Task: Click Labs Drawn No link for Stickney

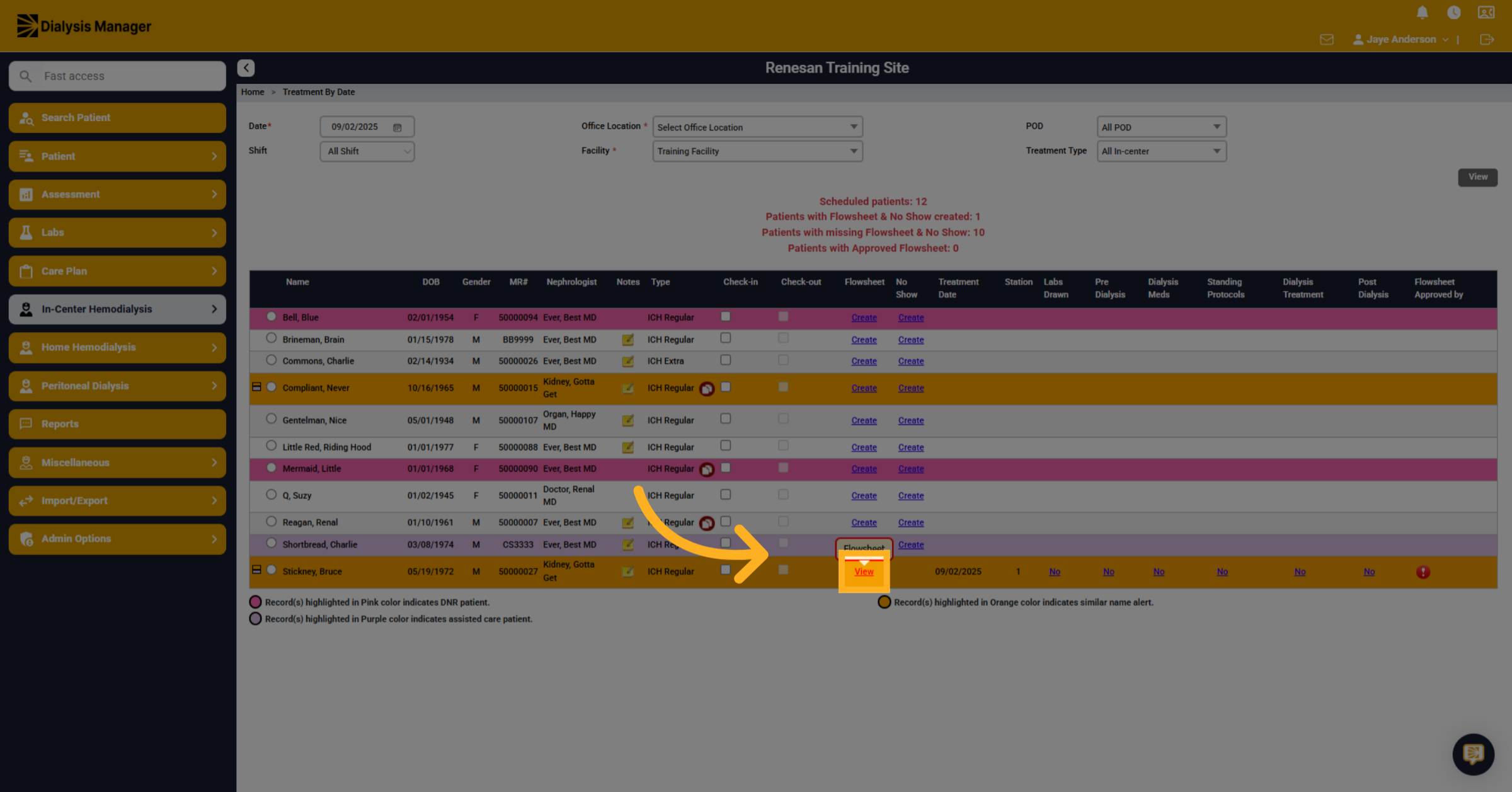Action: (x=1055, y=572)
